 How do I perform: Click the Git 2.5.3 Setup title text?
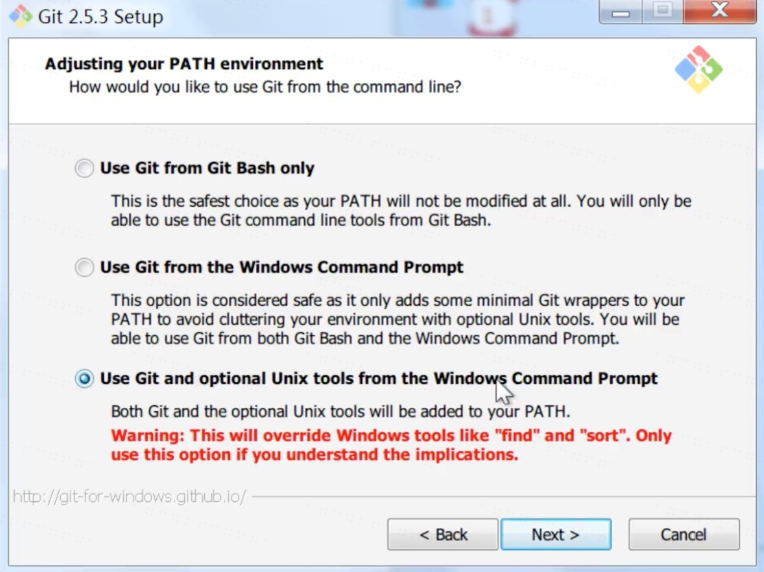point(100,17)
